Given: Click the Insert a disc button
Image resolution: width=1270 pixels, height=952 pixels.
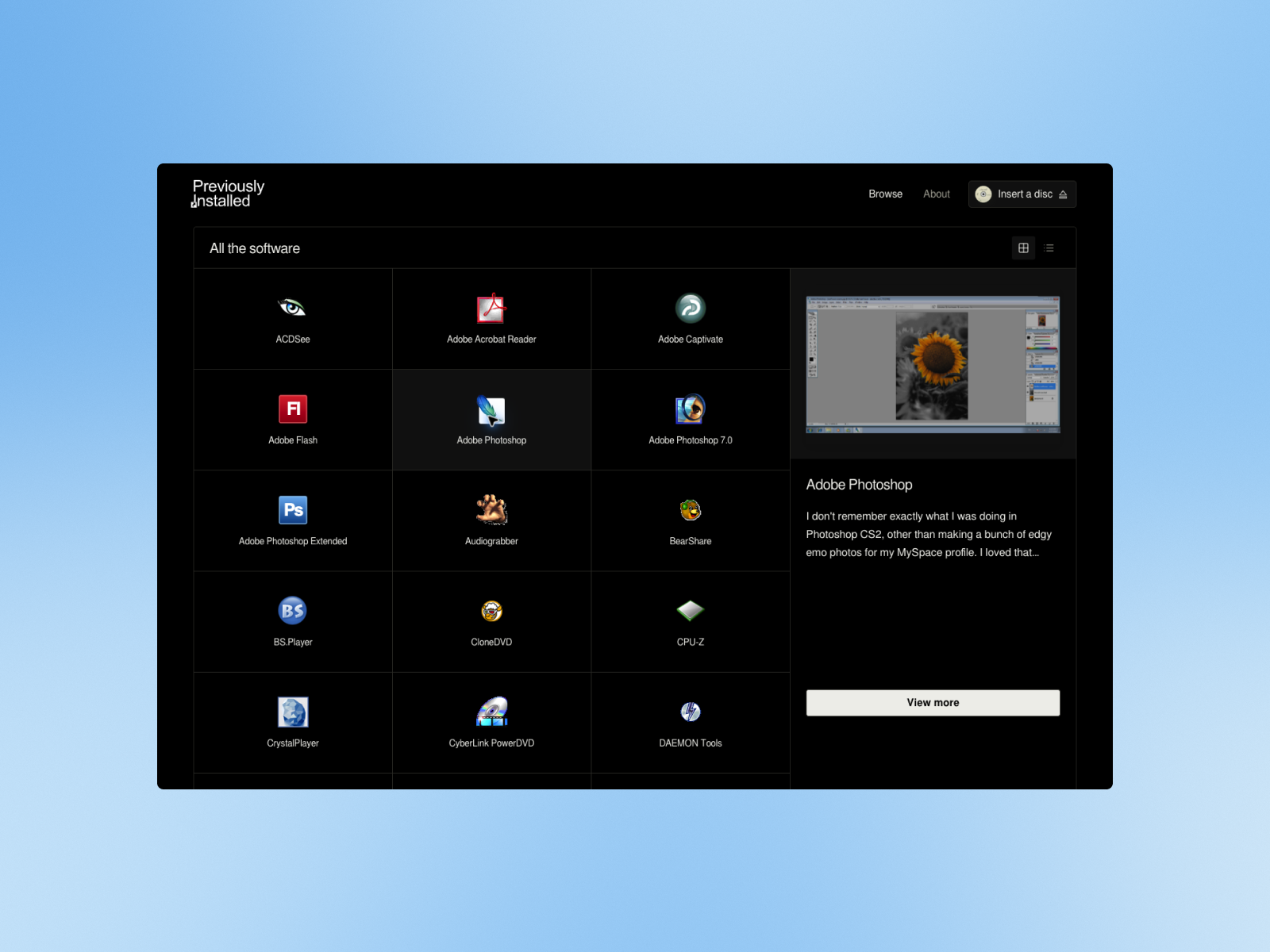Looking at the screenshot, I should pyautogui.click(x=1022, y=194).
